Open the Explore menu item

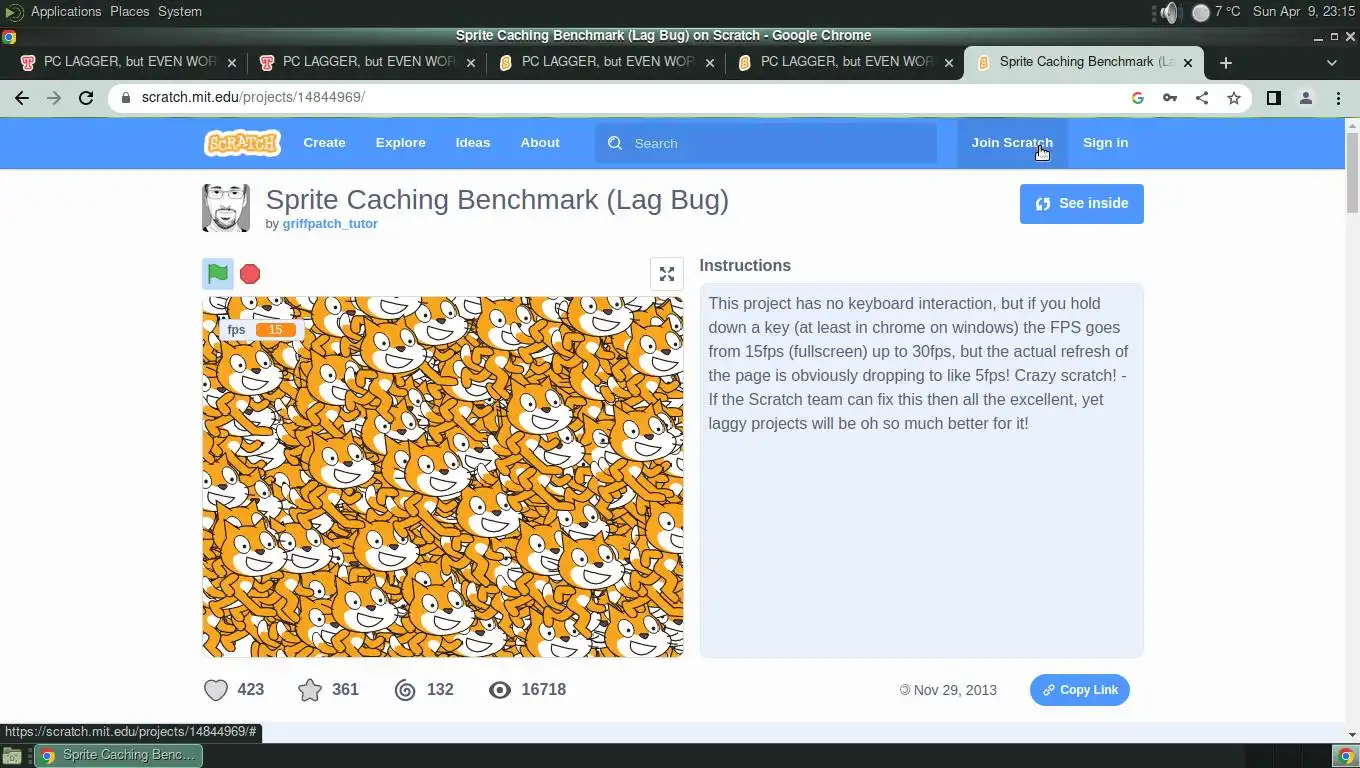point(400,143)
